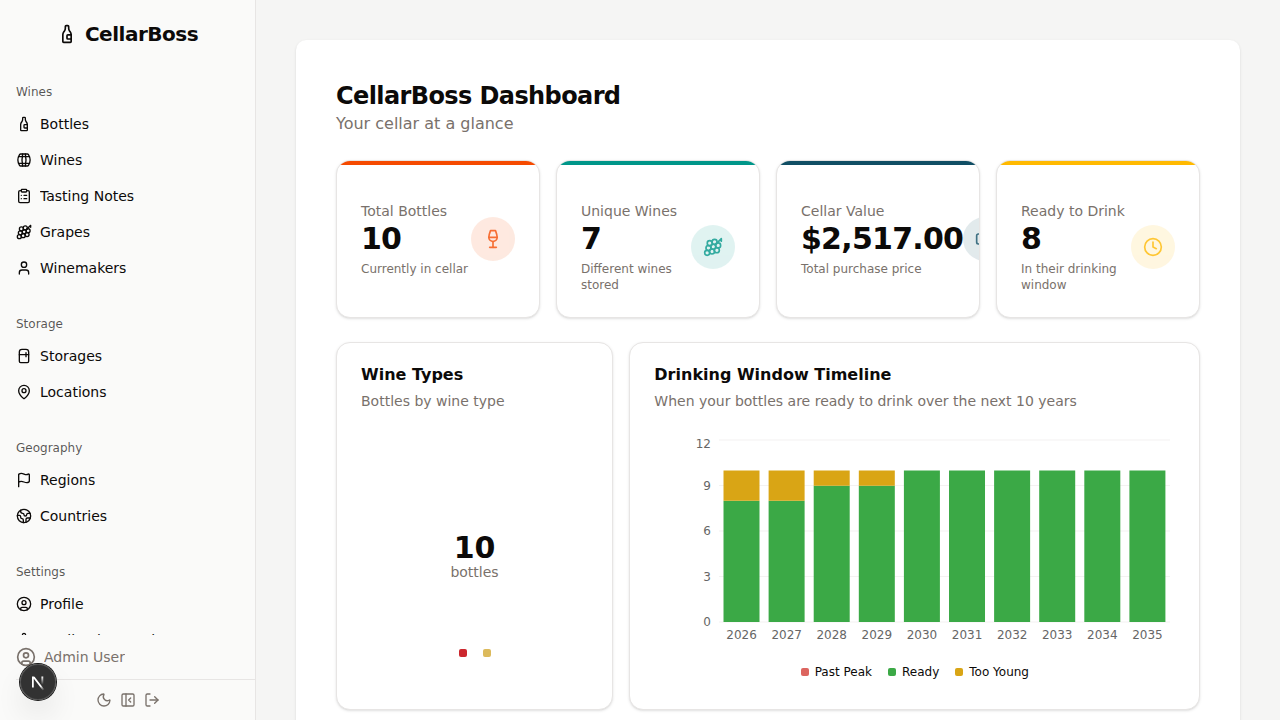
Task: Toggle the Too Young legend entry
Action: click(x=991, y=671)
